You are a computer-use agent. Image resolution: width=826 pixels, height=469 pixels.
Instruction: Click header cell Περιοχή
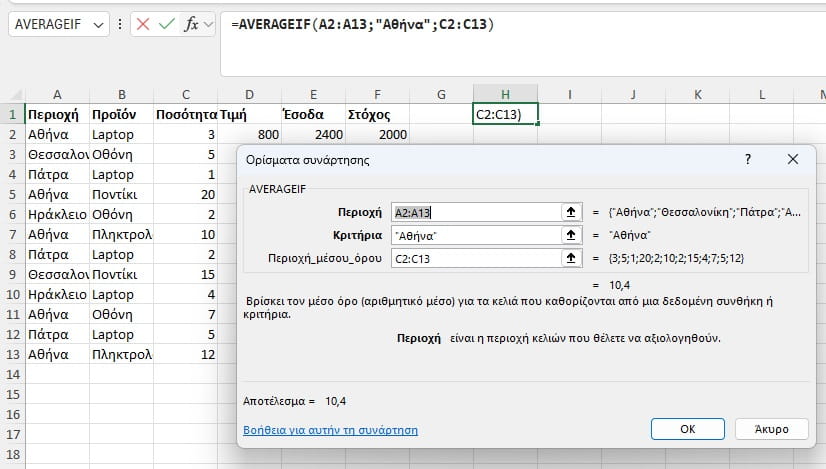tap(57, 114)
